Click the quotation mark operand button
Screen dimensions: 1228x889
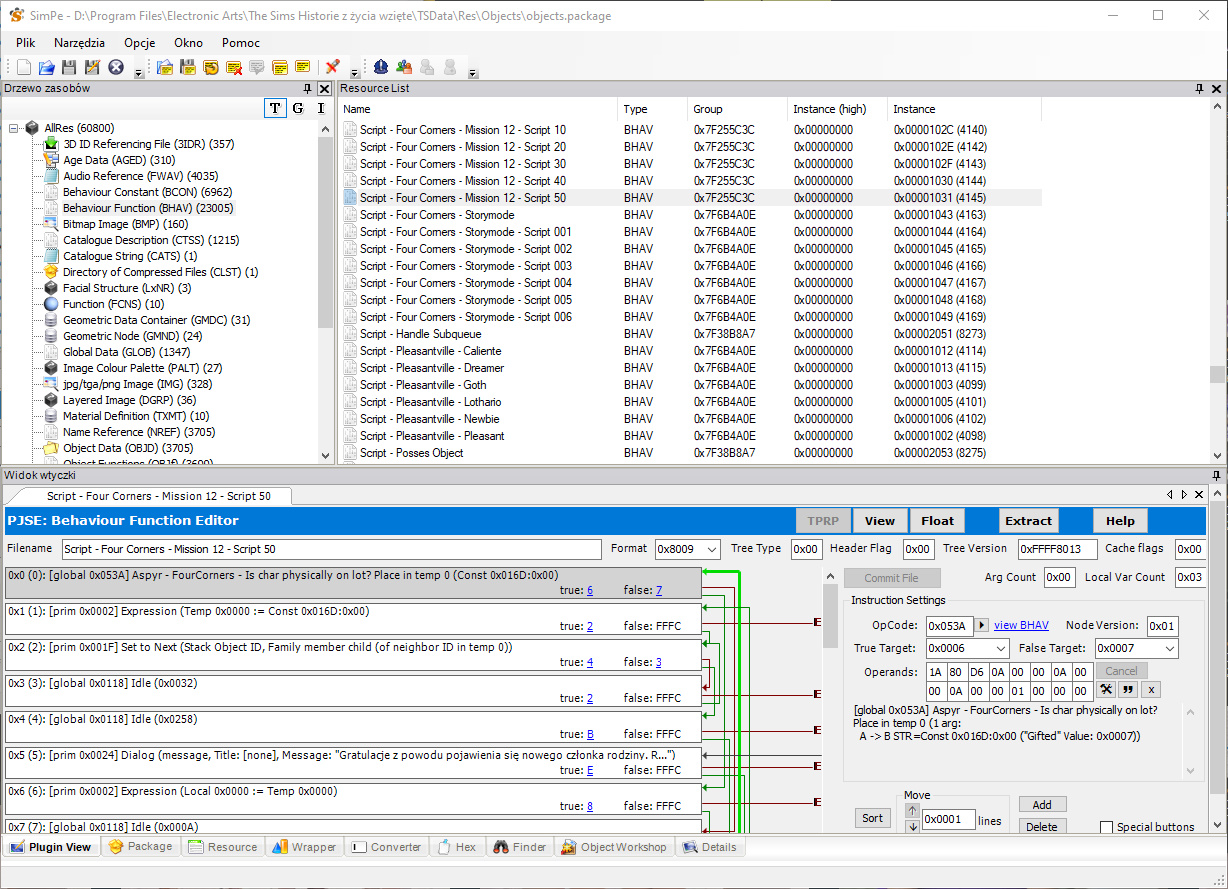[1129, 690]
